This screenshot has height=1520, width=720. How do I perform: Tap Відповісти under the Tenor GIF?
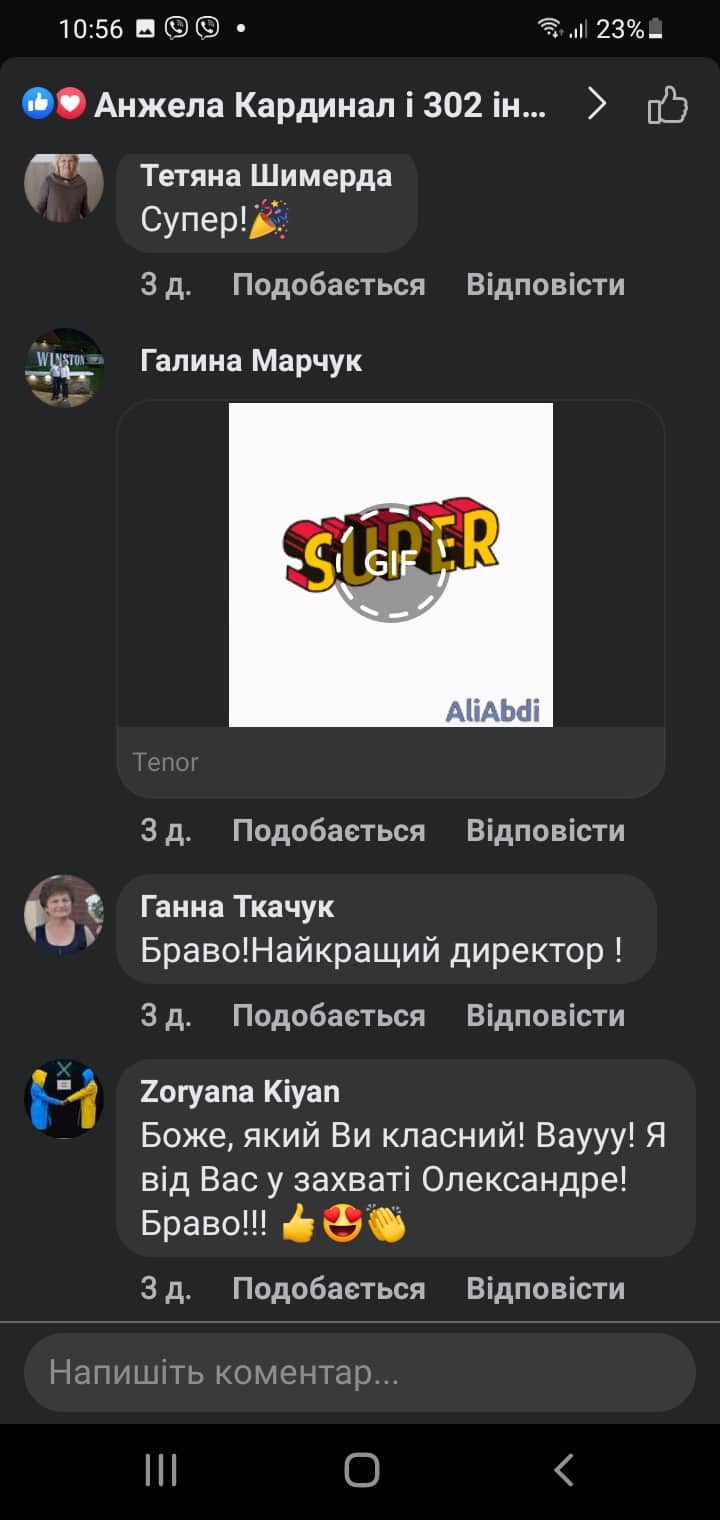pos(545,831)
